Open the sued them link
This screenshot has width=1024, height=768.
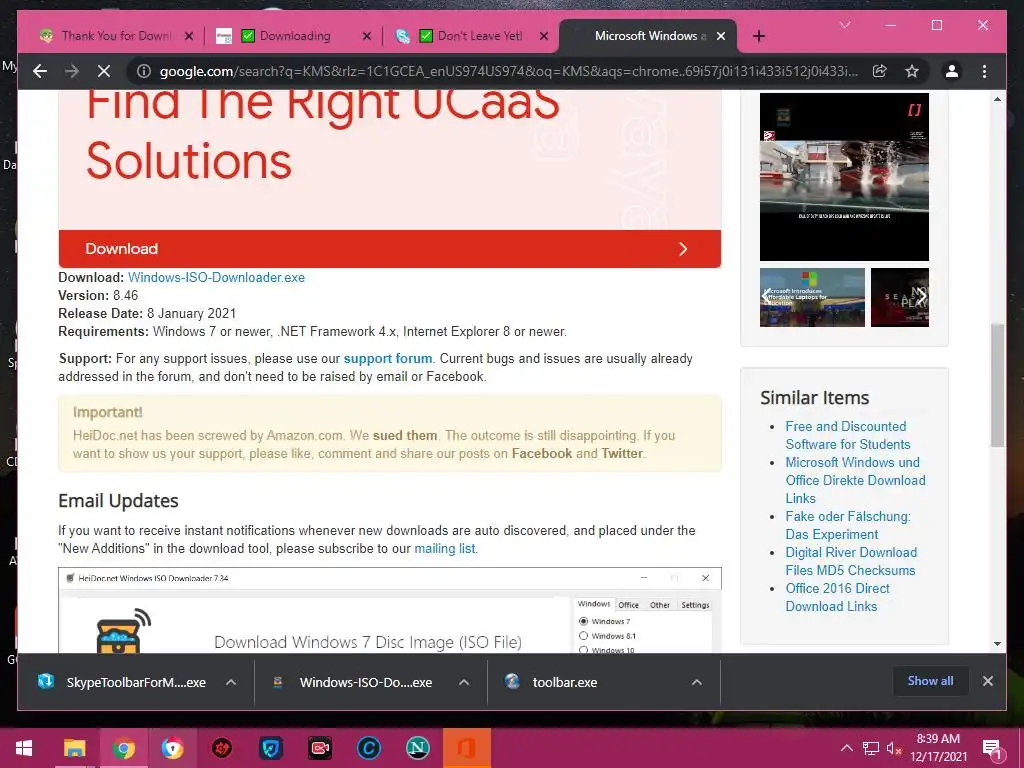405,436
